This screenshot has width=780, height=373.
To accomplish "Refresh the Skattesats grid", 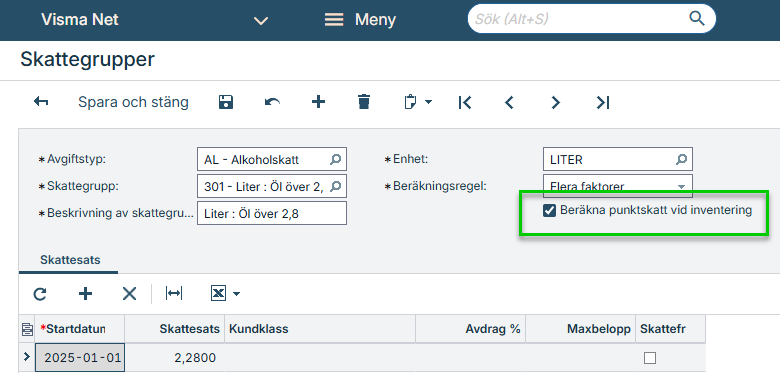I will point(40,294).
